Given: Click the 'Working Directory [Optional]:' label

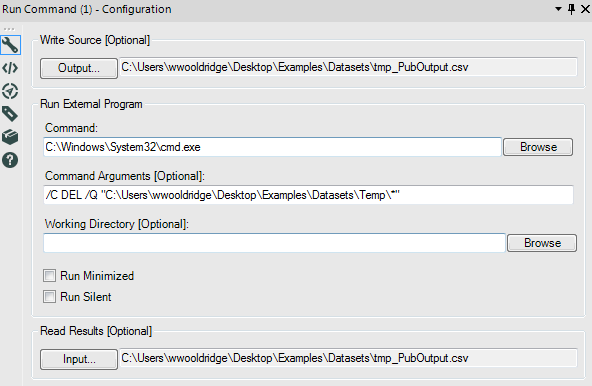Looking at the screenshot, I should 117,224.
